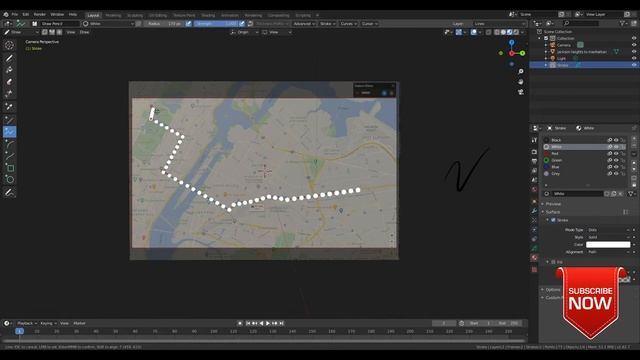Open the Mode Type Dots dropdown

(608, 230)
